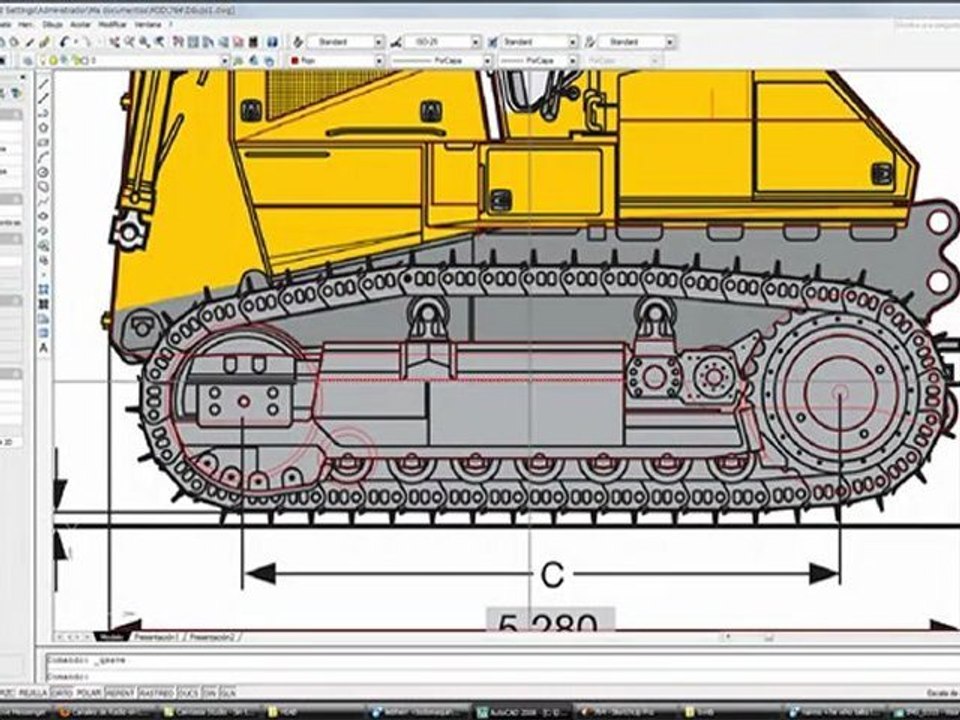Select the Region tool
Screen dimensions: 960x720
click(43, 319)
